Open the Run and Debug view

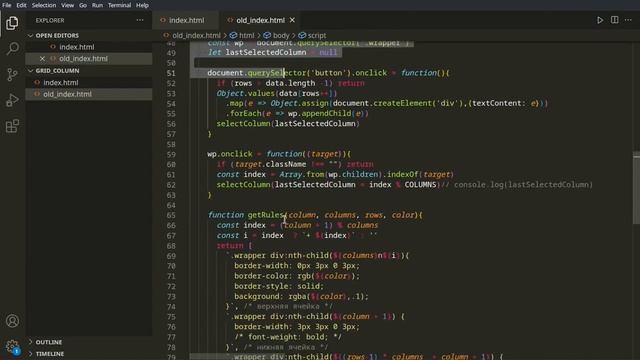click(12, 100)
